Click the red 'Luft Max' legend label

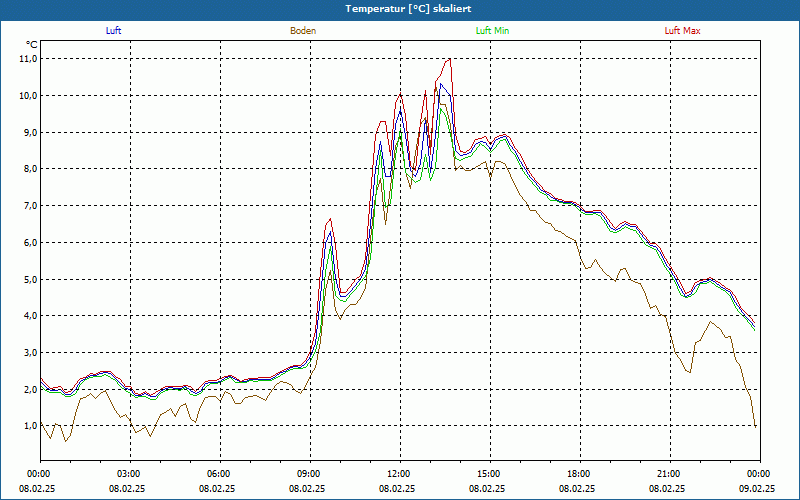[682, 31]
